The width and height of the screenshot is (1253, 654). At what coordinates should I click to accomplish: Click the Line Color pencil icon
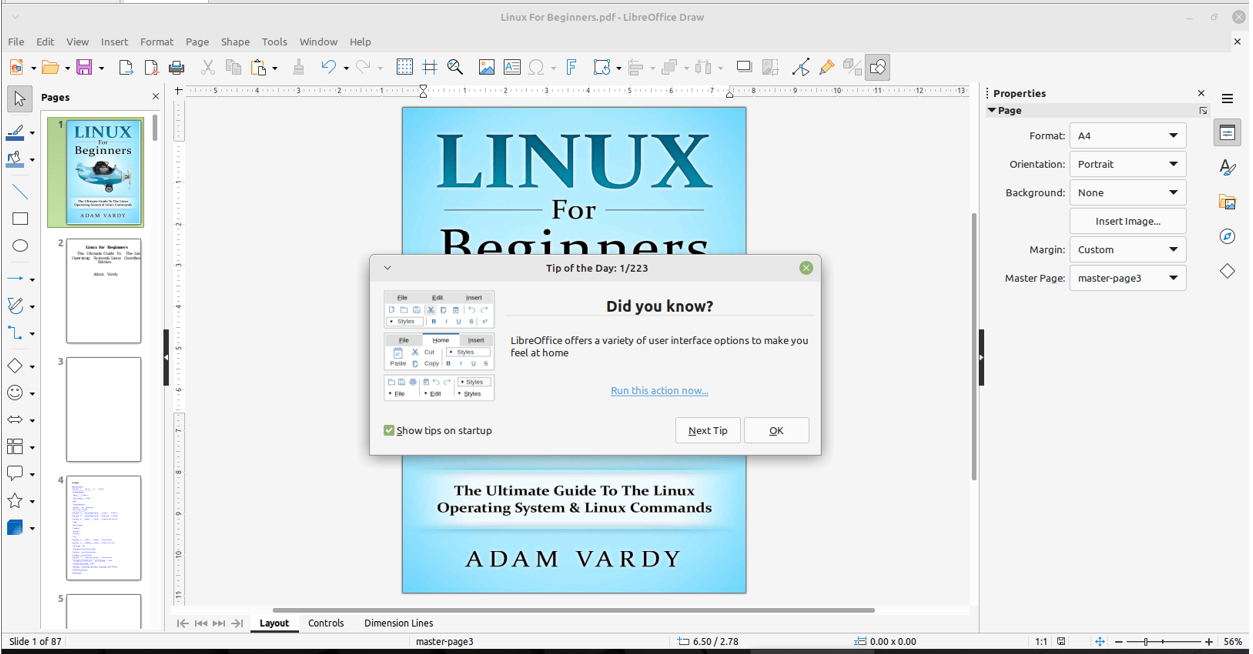click(15, 132)
